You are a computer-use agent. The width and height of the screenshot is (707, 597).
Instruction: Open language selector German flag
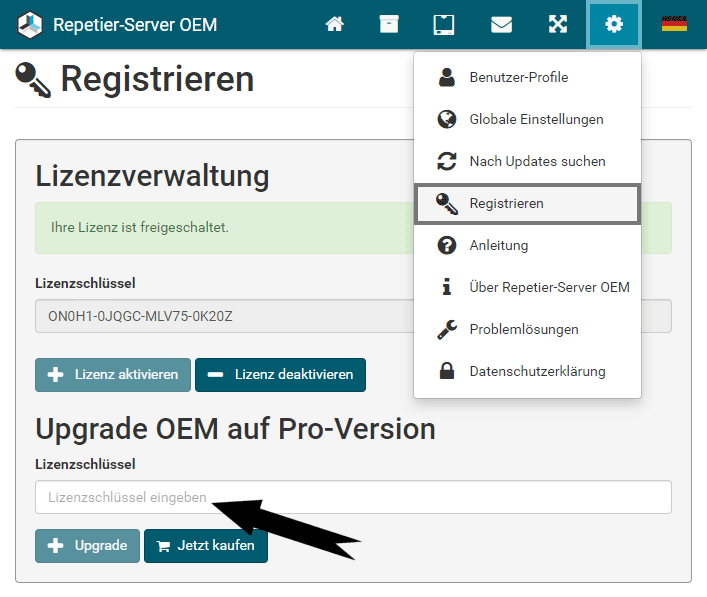click(674, 24)
